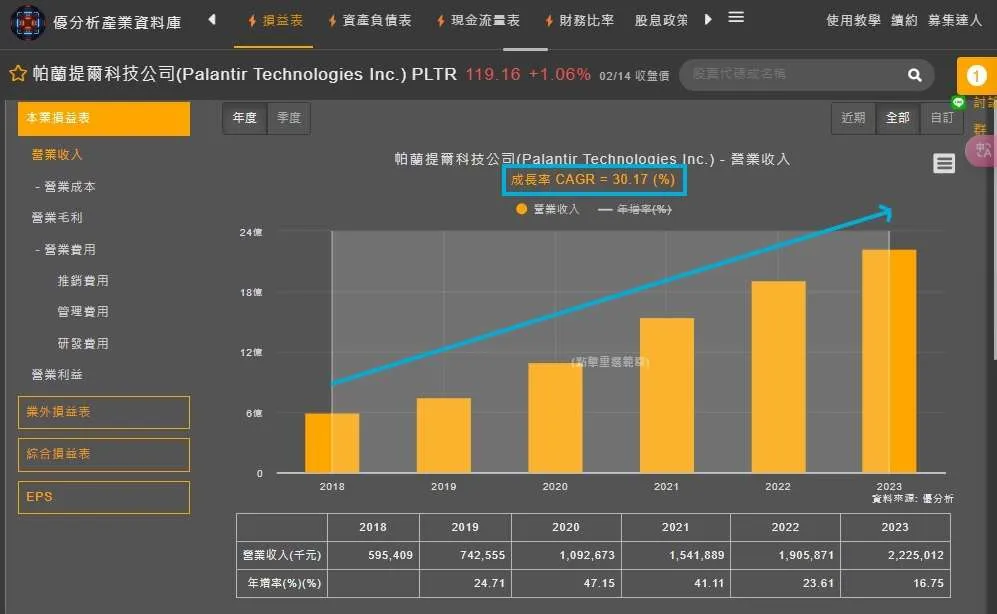Open chart context menu icon
Screen dimensions: 997x614
pyautogui.click(x=944, y=163)
